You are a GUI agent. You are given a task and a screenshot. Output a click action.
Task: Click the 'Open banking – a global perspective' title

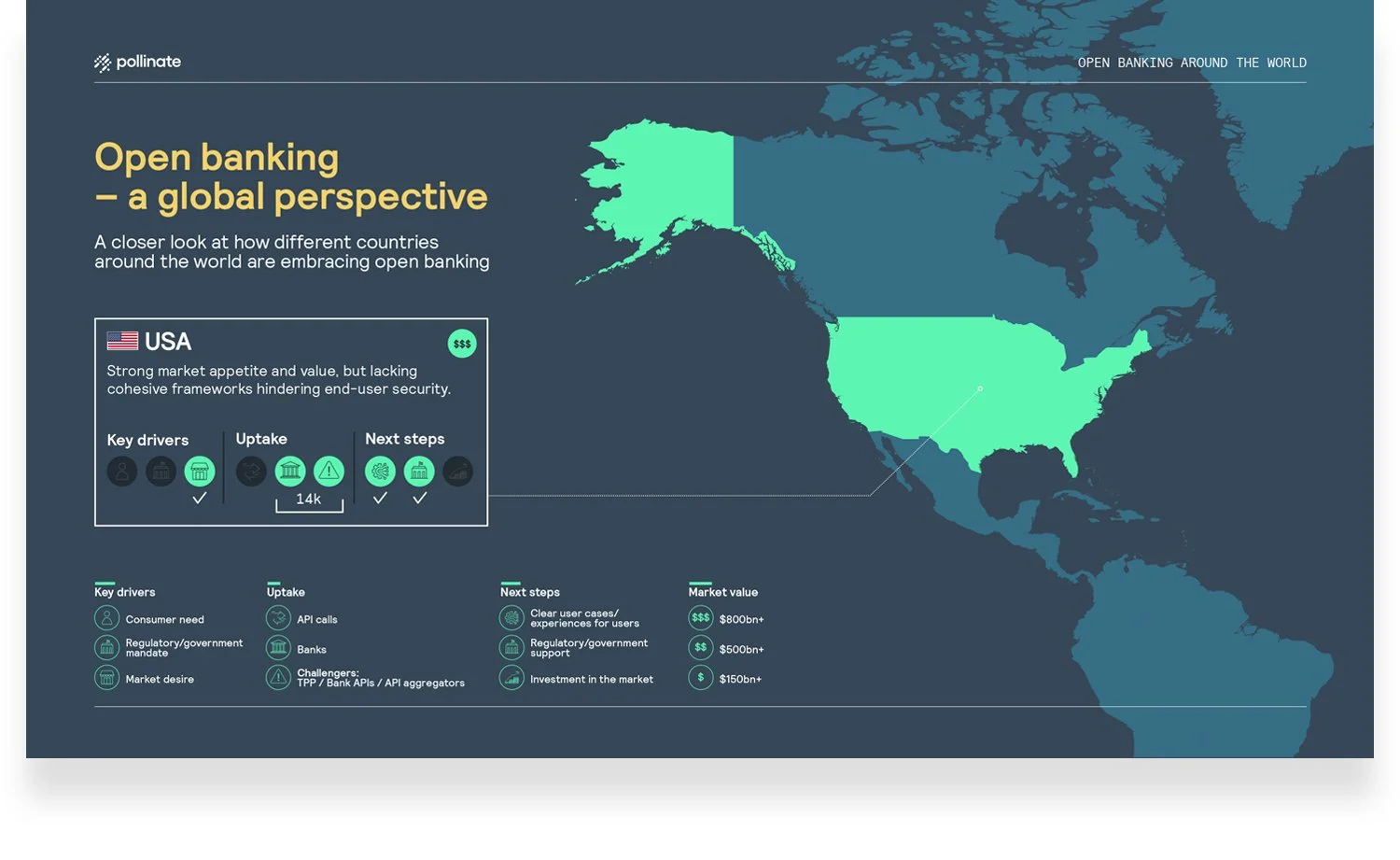coord(291,176)
